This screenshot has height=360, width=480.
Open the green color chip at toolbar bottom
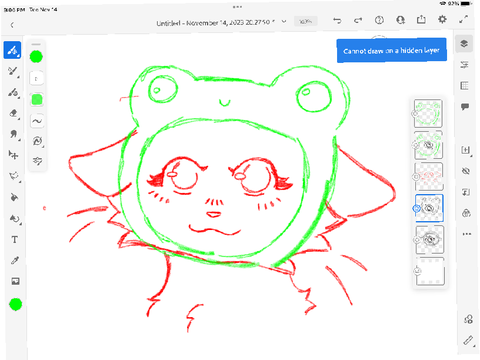[x=15, y=304]
